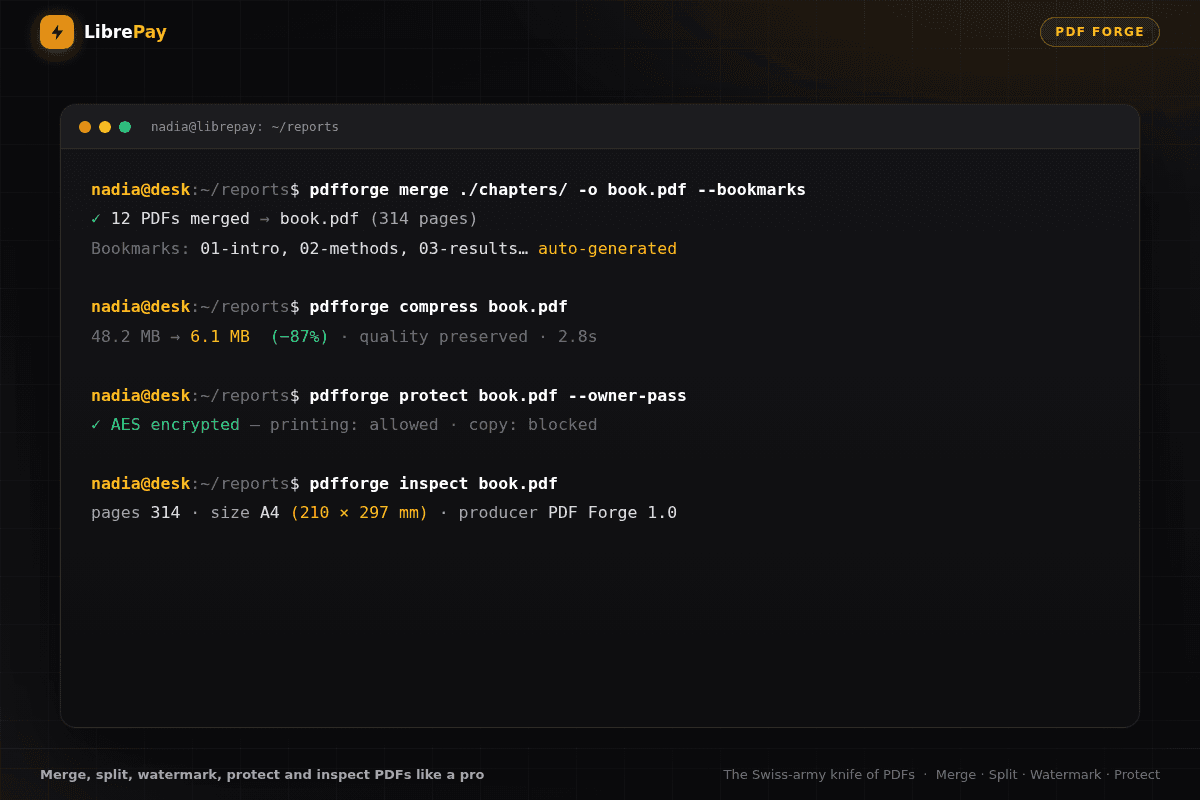This screenshot has height=800, width=1200.
Task: Click the orange 'auto-generated' text
Action: click(607, 248)
